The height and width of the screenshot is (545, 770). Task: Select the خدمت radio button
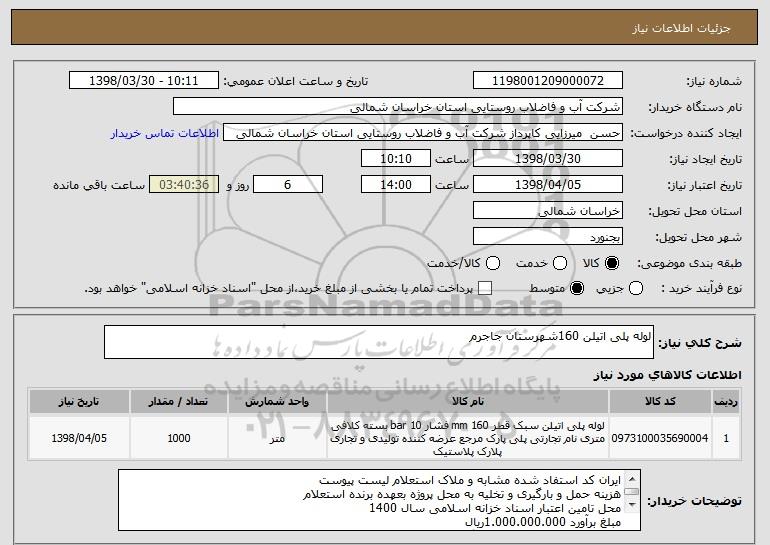tap(560, 263)
